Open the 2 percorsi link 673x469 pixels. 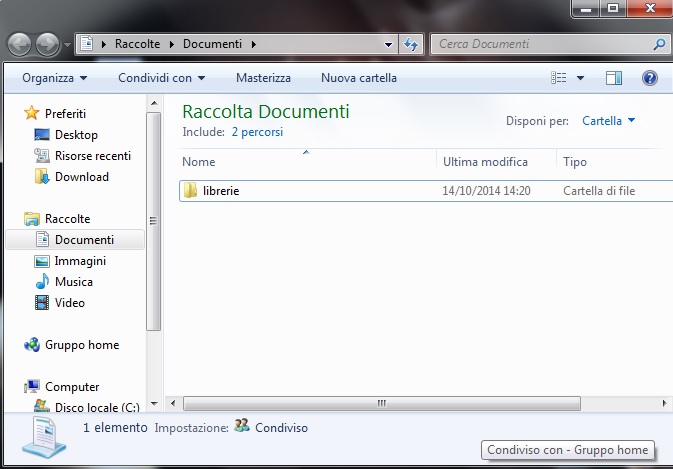pyautogui.click(x=257, y=132)
